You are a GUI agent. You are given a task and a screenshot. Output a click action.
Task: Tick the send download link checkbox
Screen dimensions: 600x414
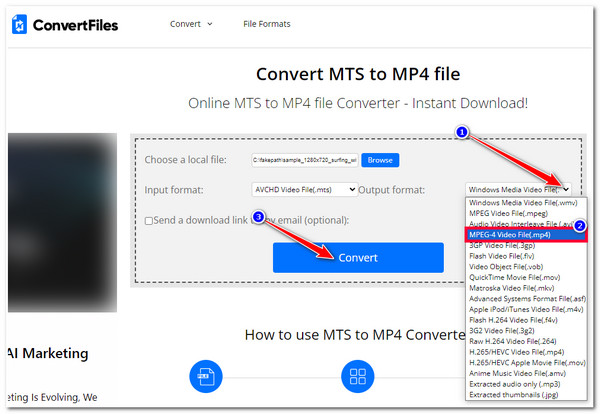coord(149,221)
